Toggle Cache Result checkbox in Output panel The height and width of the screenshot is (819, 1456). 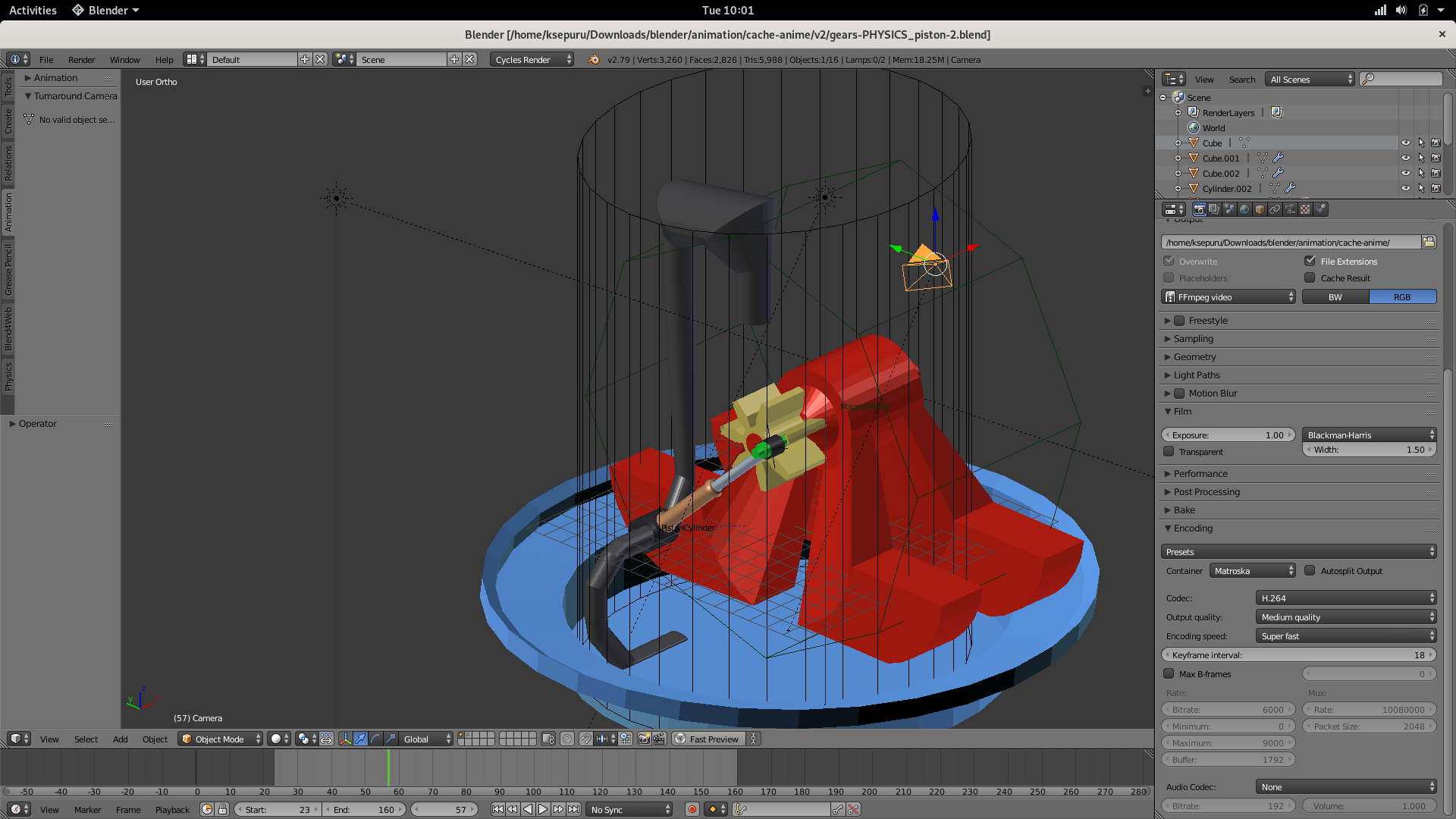point(1310,278)
